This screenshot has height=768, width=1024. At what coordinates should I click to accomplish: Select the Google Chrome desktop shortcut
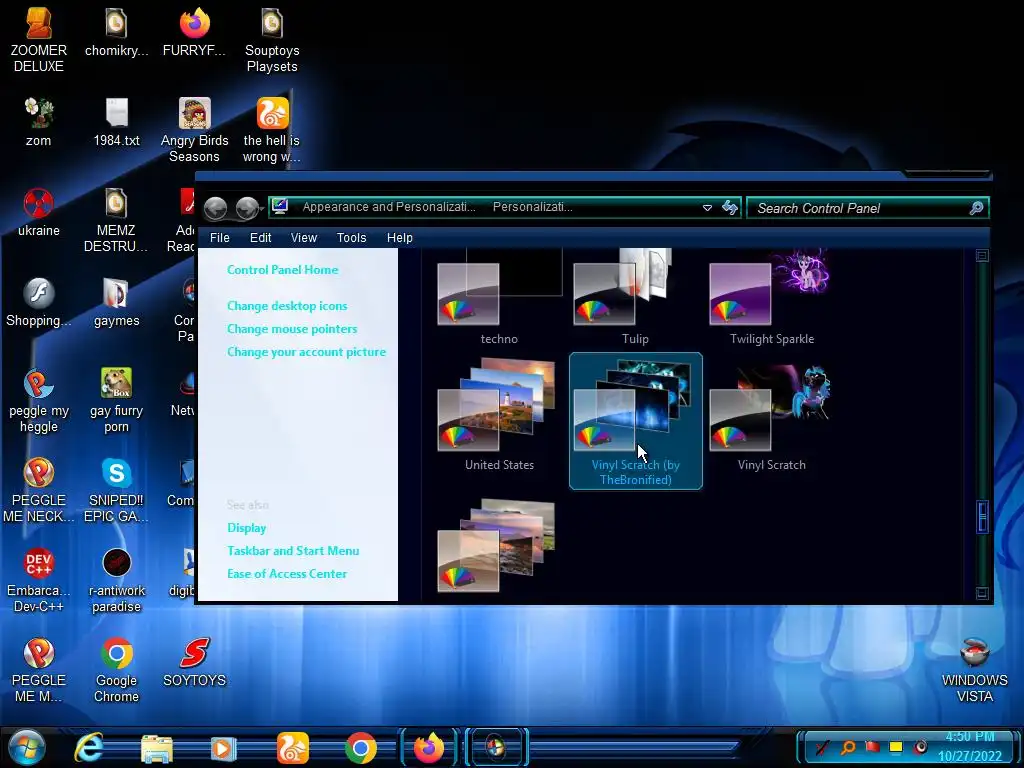tap(116, 671)
